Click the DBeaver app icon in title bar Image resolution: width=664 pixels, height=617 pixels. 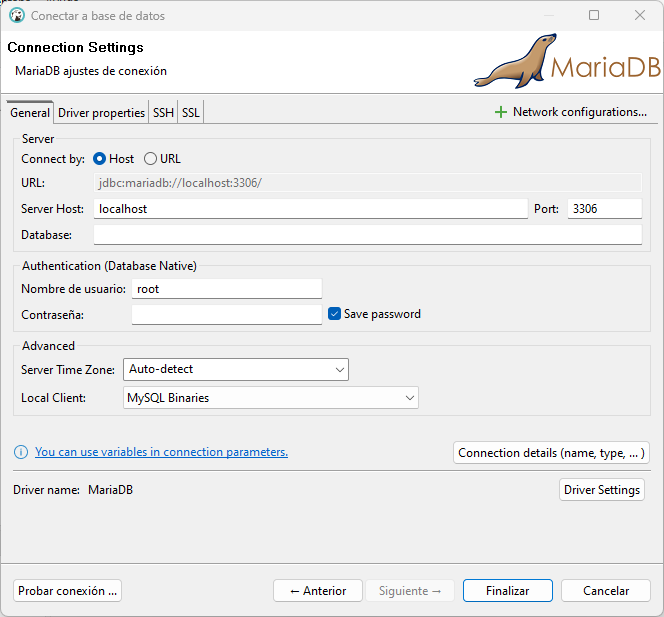tap(16, 16)
